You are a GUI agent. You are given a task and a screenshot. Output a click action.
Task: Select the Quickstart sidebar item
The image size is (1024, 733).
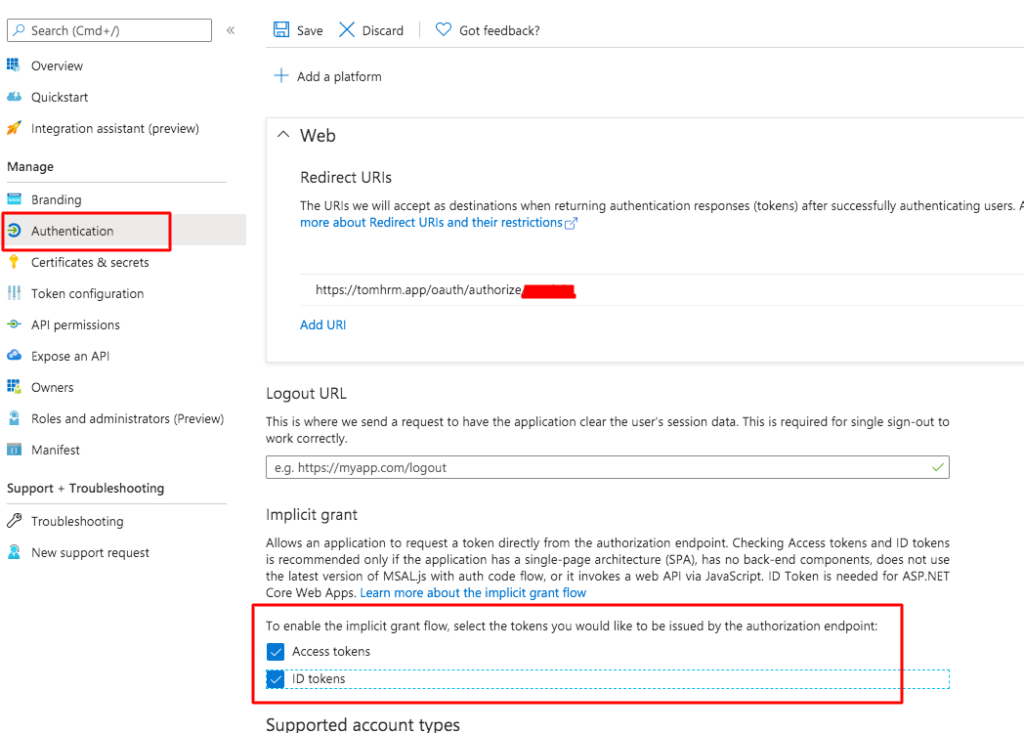pos(58,96)
